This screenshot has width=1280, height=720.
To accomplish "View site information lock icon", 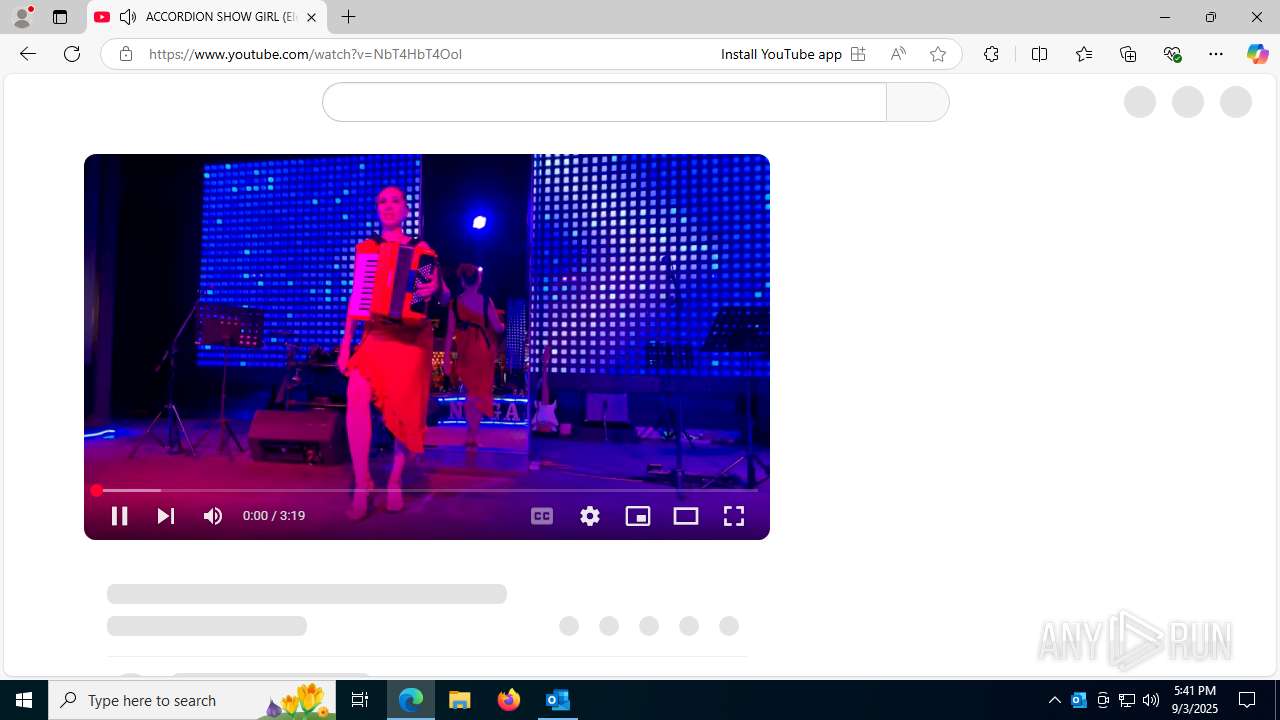I will tap(125, 54).
